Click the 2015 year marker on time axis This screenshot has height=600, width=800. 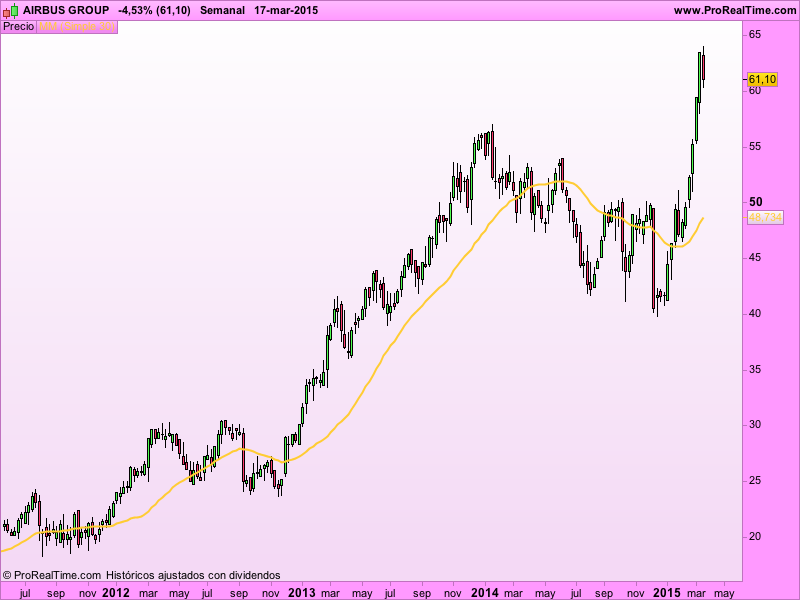pyautogui.click(x=667, y=593)
